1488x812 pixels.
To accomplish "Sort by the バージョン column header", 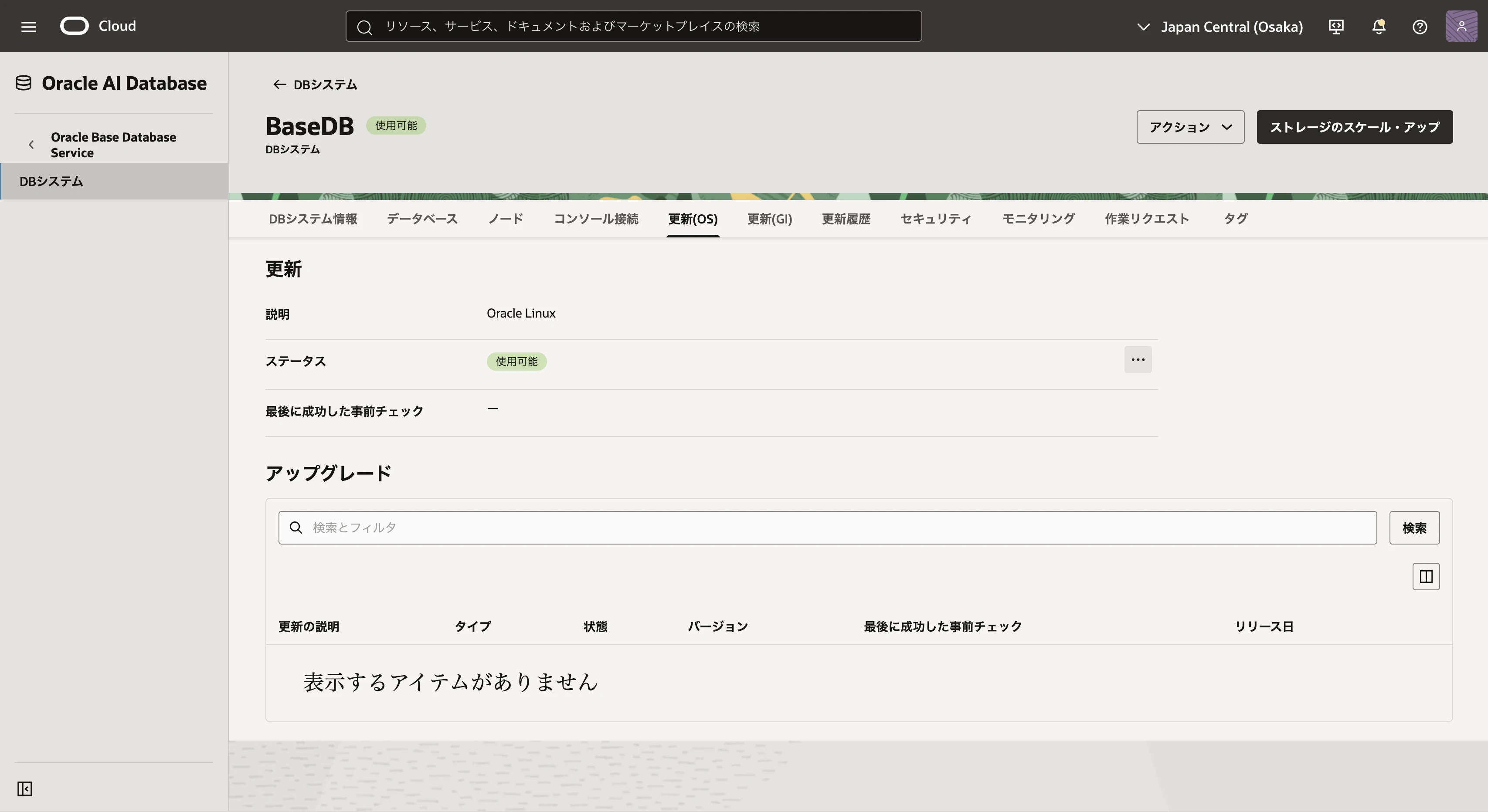I will coord(718,626).
